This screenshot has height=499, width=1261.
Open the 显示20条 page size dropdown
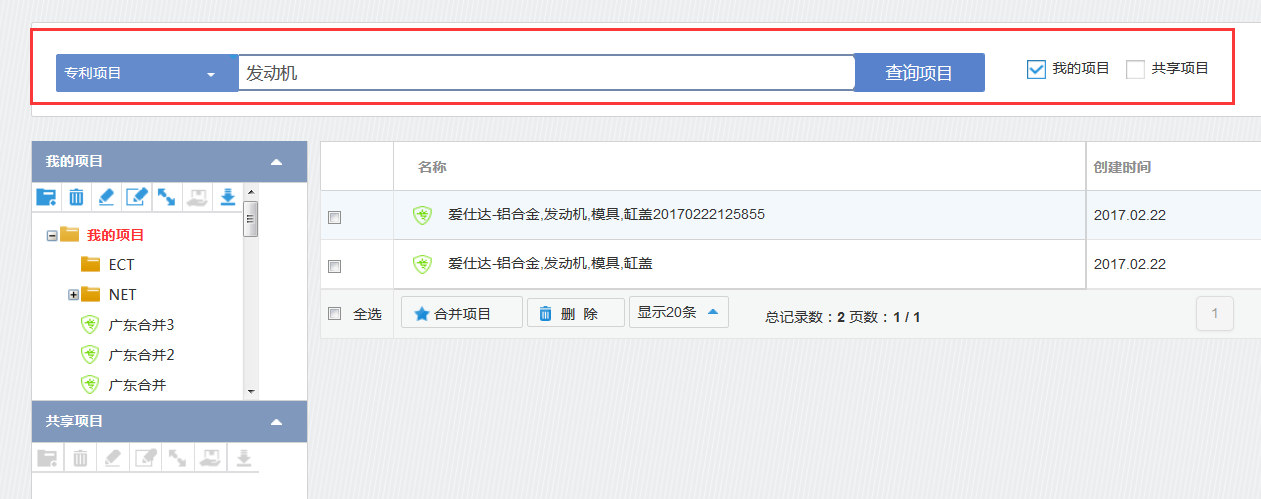[678, 312]
